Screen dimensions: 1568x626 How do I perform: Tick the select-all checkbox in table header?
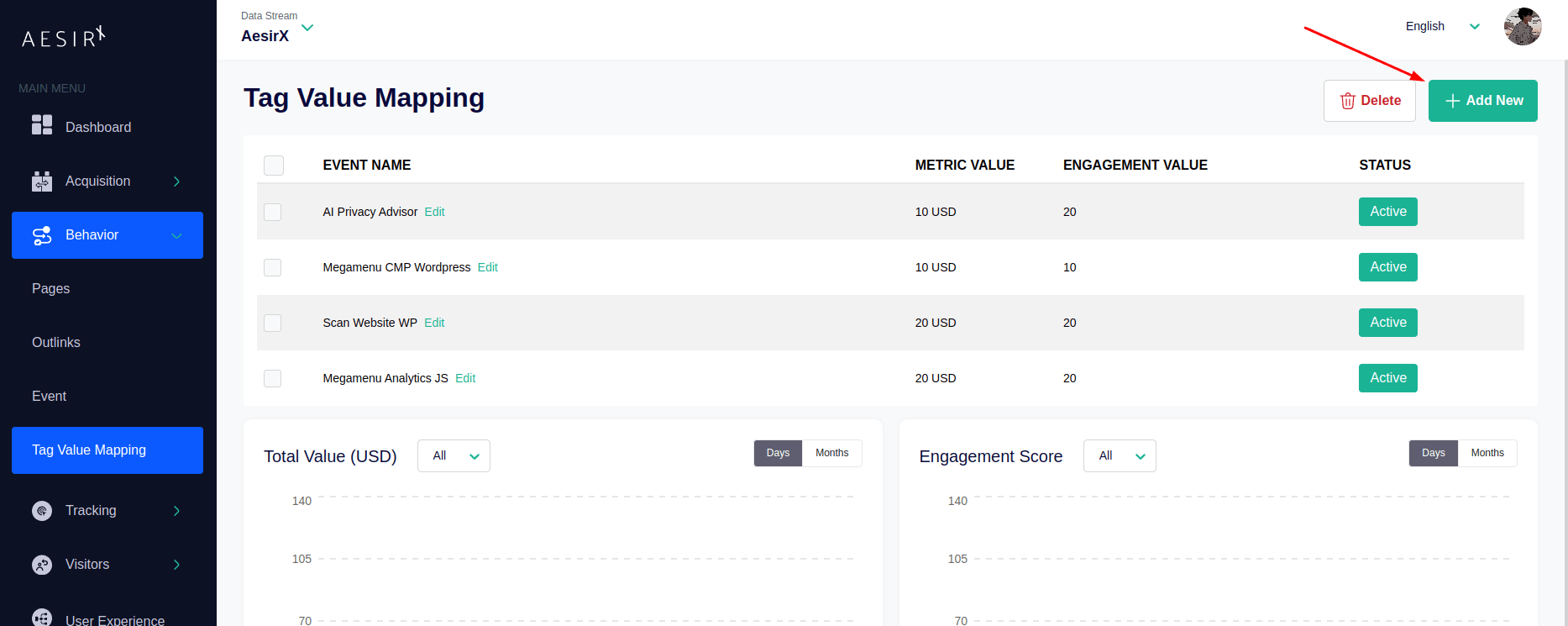(x=274, y=166)
